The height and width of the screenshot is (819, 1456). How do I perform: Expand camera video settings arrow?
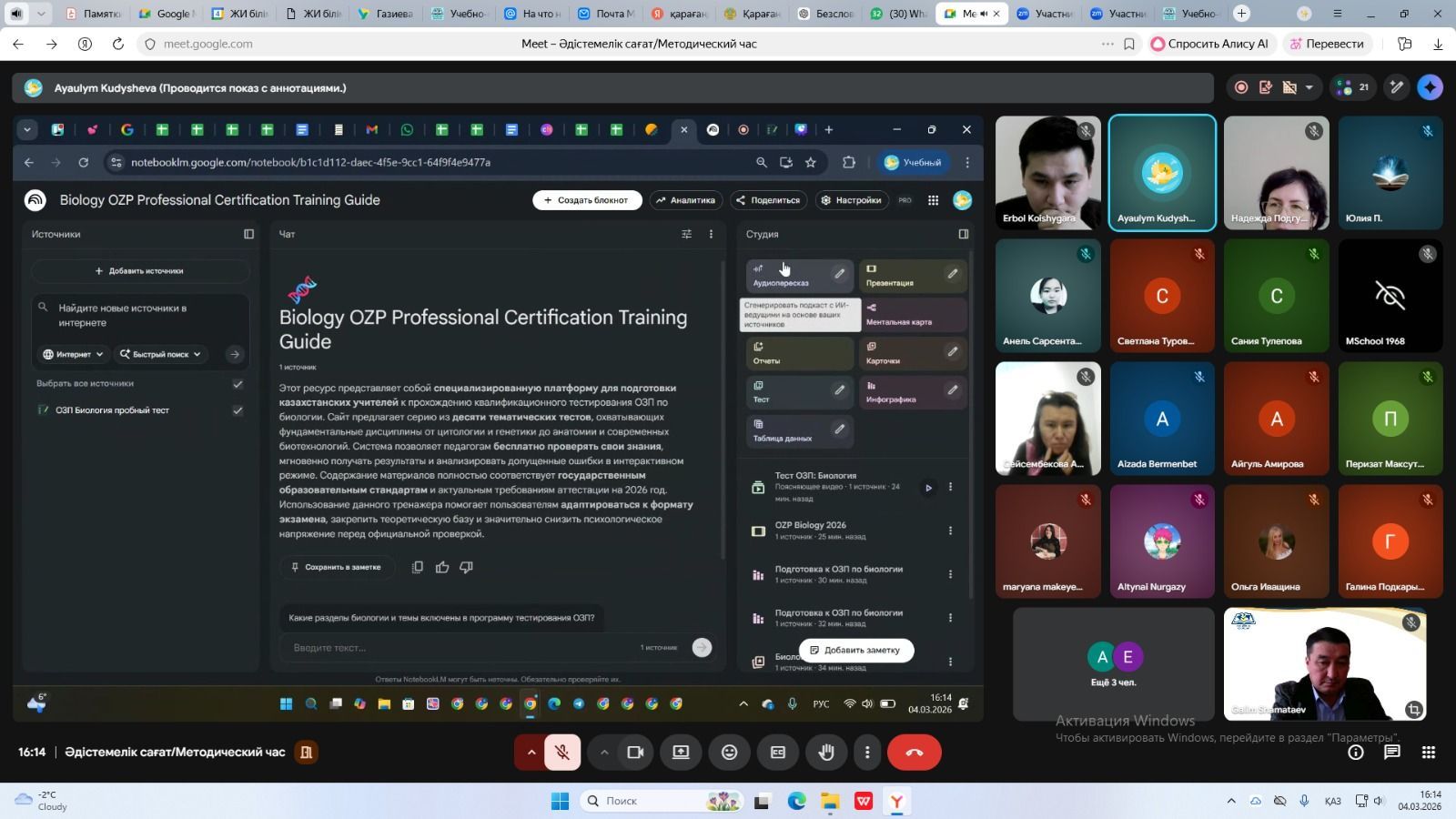(x=604, y=753)
